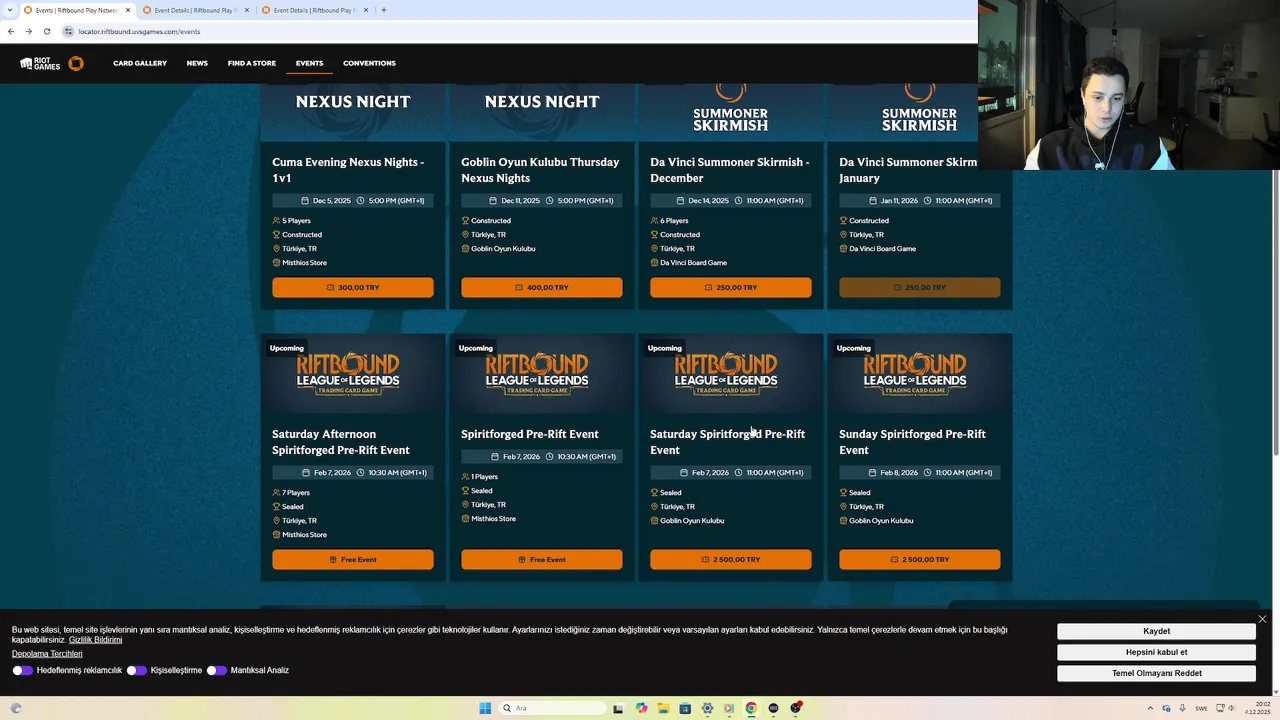Click the microphone icon in system tray

coord(1182,708)
